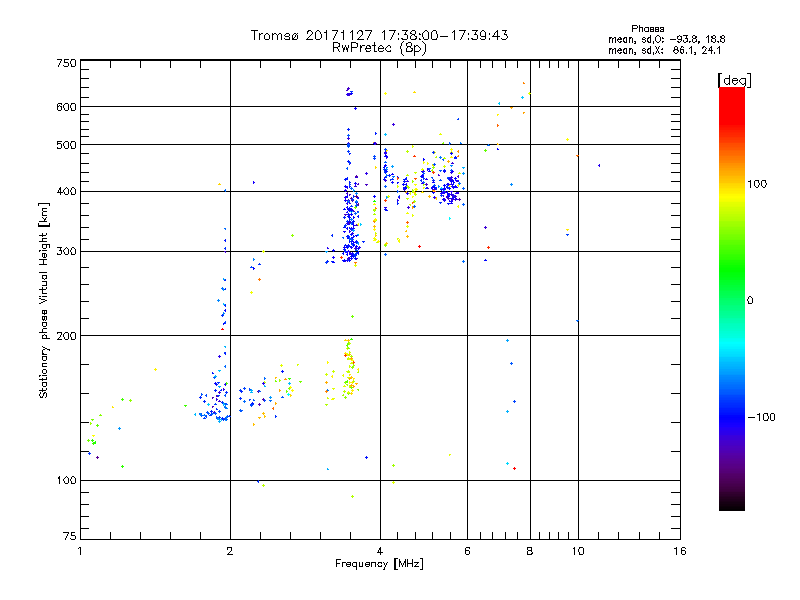Click the x-axis tick label '8'
The width and height of the screenshot is (800, 600).
530,551
